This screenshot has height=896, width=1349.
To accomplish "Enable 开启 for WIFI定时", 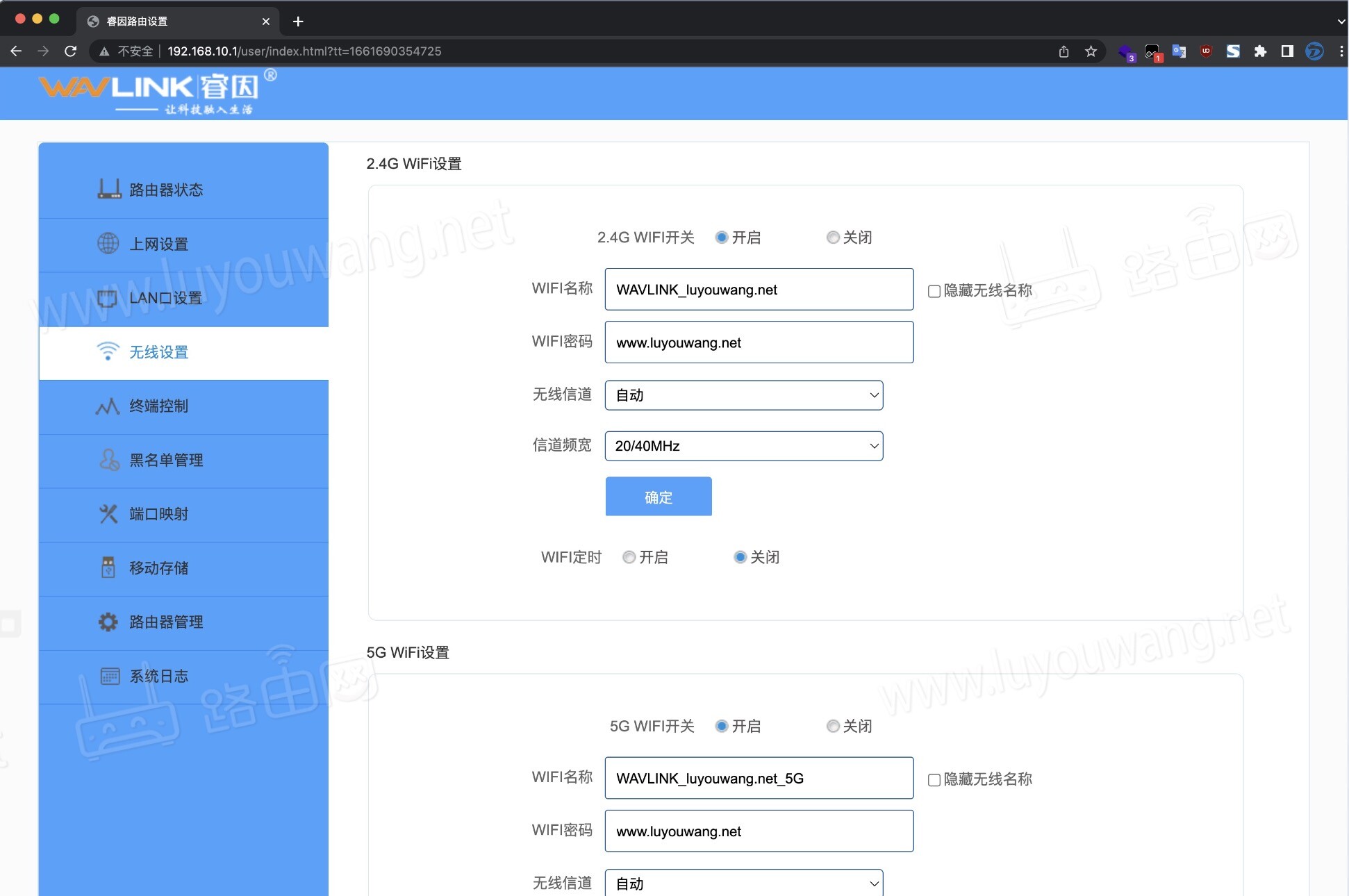I will [629, 556].
